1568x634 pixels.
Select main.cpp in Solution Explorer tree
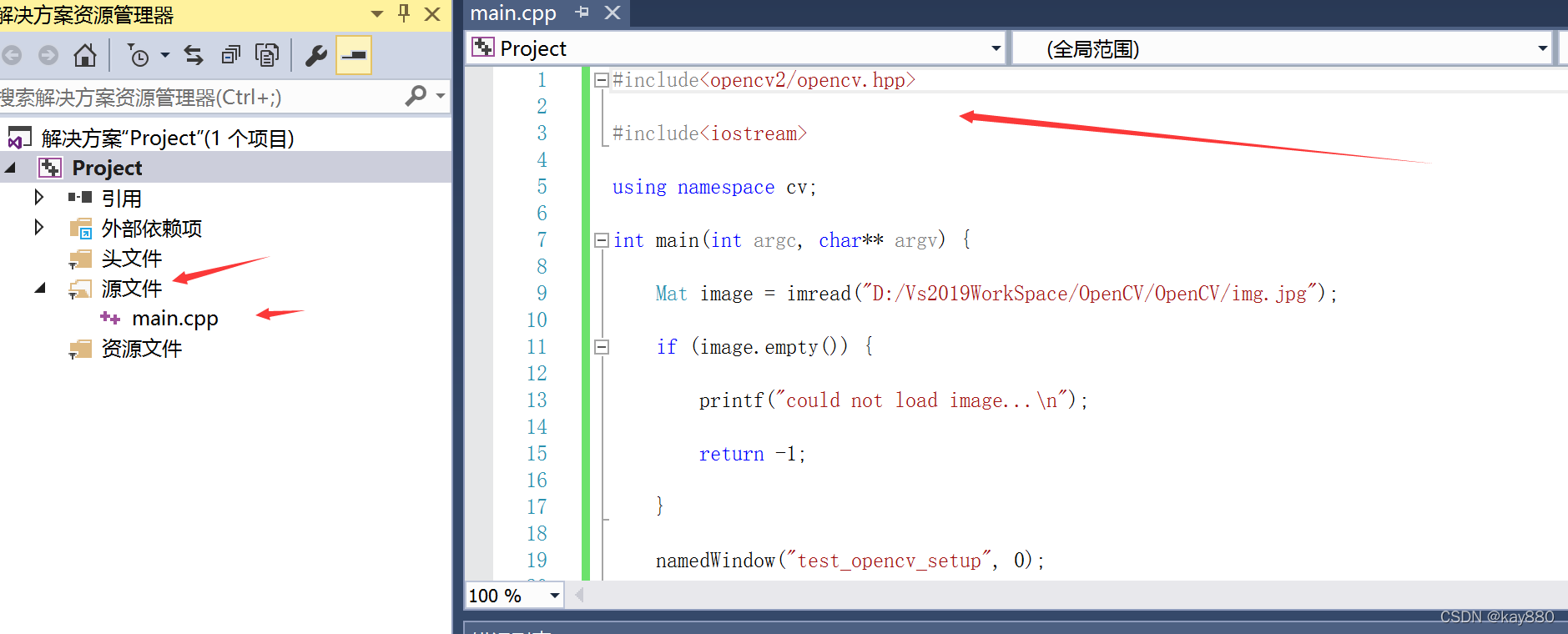(174, 319)
